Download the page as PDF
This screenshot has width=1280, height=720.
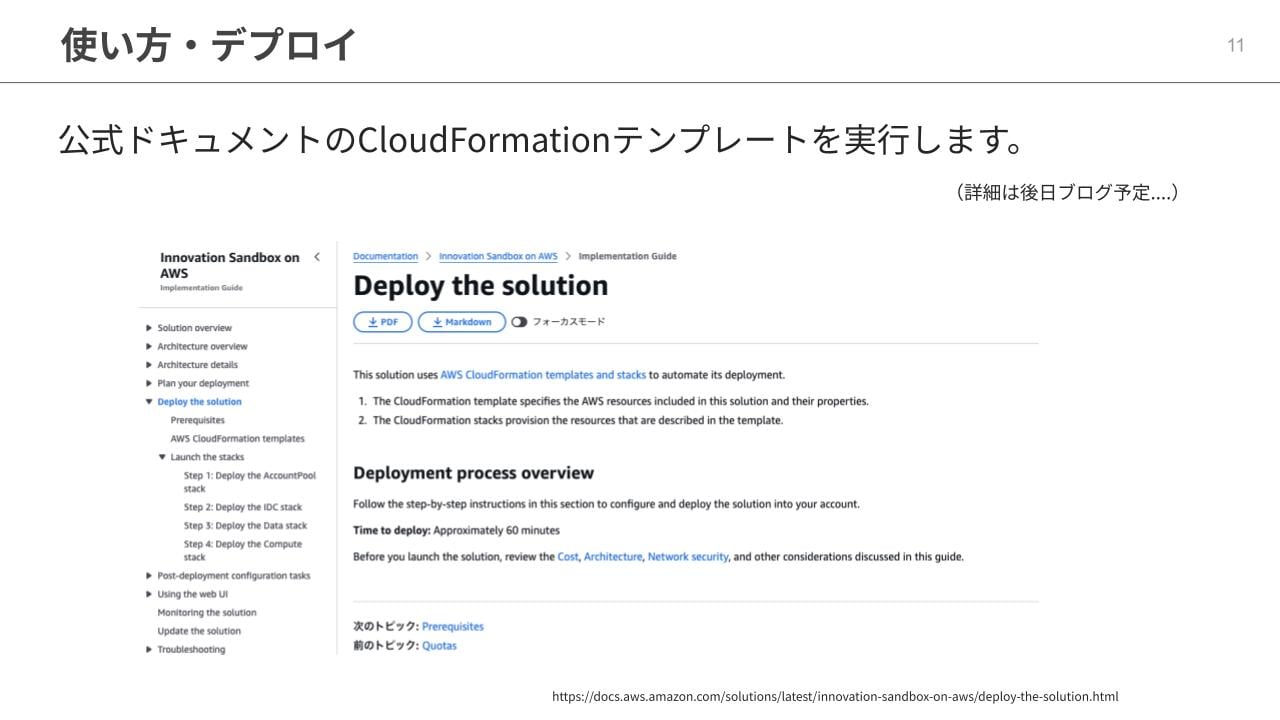pos(382,322)
